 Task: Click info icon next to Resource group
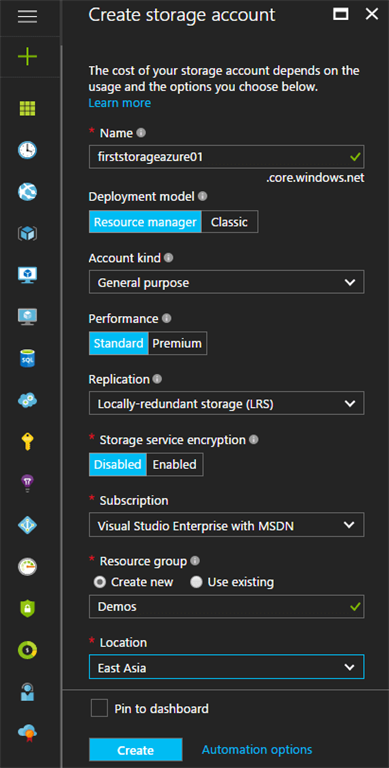pos(195,561)
